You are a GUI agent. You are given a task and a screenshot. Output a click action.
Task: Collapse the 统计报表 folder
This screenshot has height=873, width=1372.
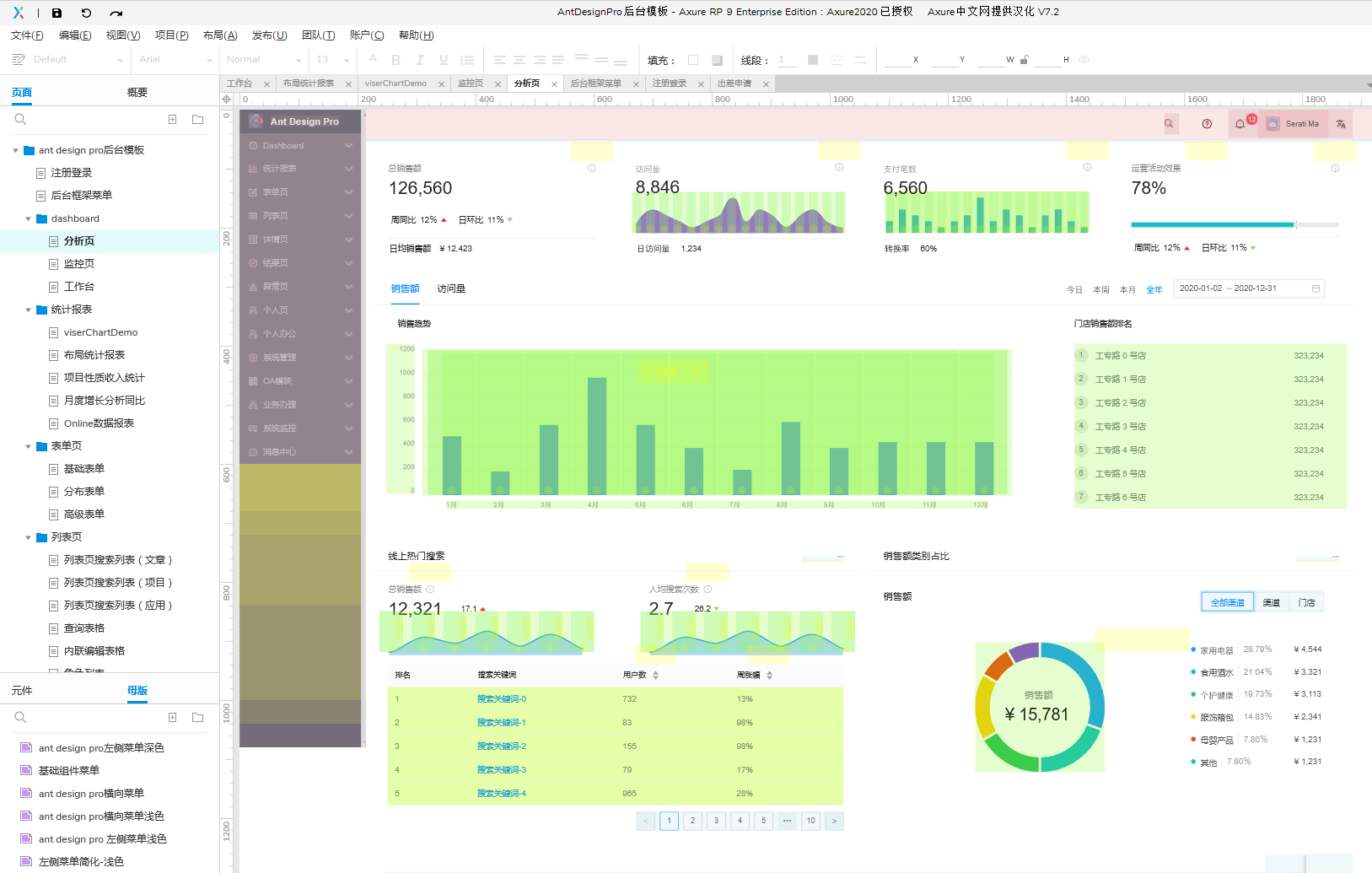coord(28,310)
